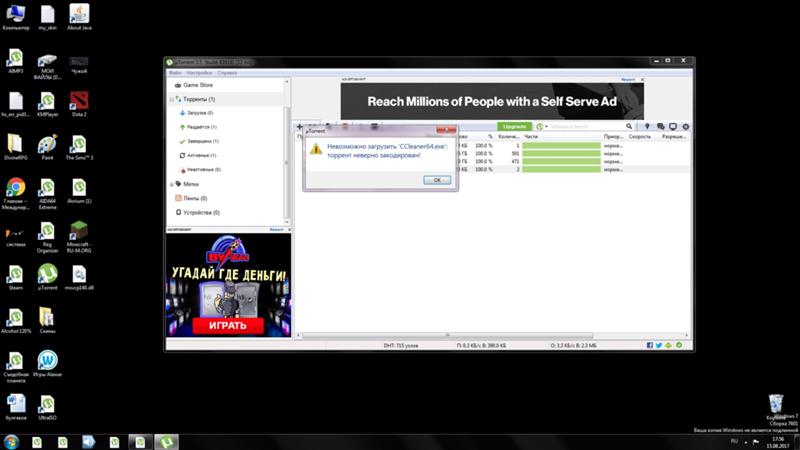Select Ленты (0) RSS feeds item
Viewport: 800px width, 450px height.
click(194, 198)
